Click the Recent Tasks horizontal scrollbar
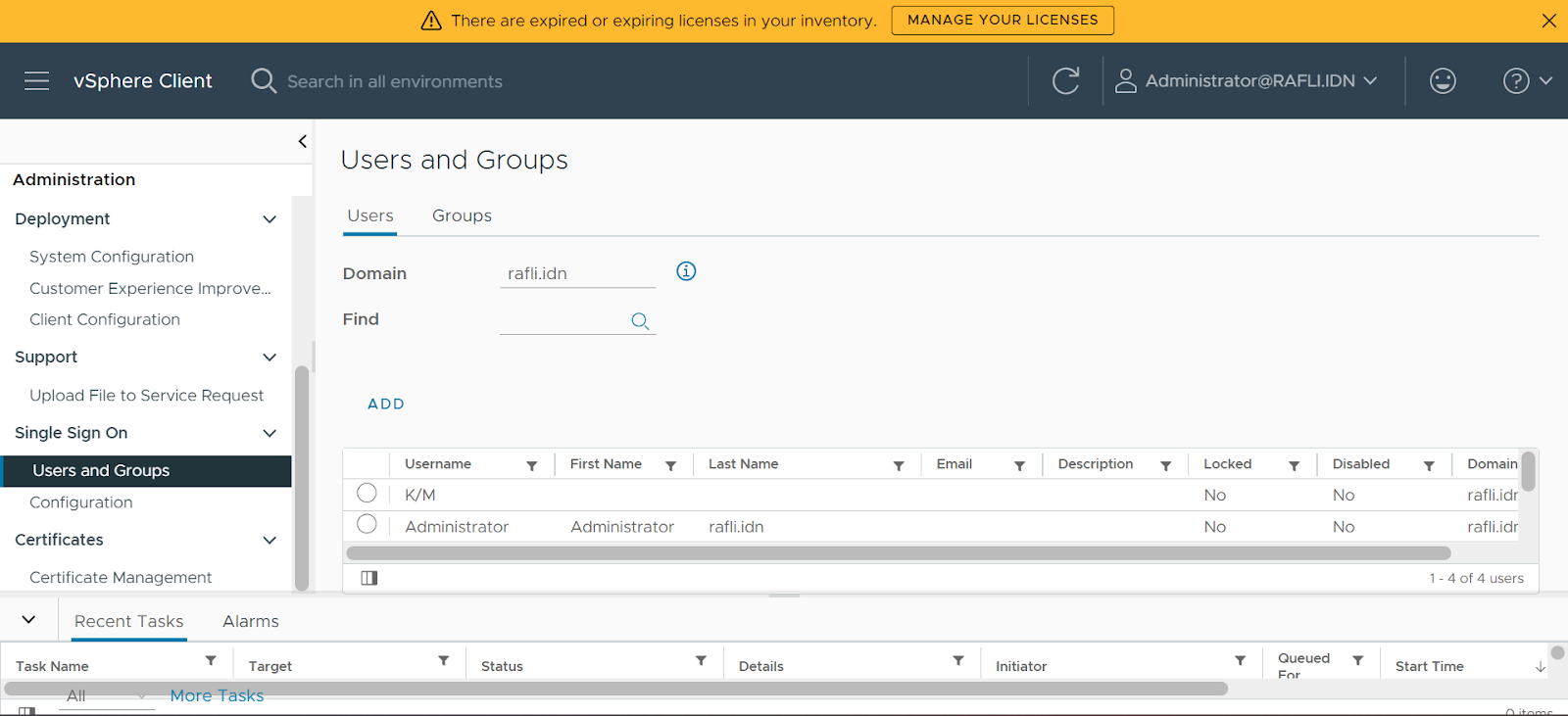The image size is (1568, 716). click(615, 689)
